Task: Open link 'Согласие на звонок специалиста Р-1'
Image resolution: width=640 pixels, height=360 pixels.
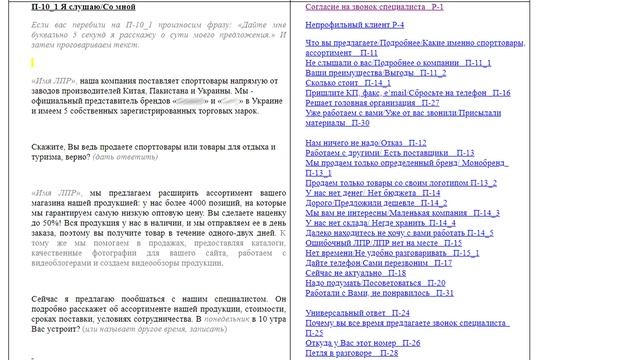Action: (x=374, y=7)
